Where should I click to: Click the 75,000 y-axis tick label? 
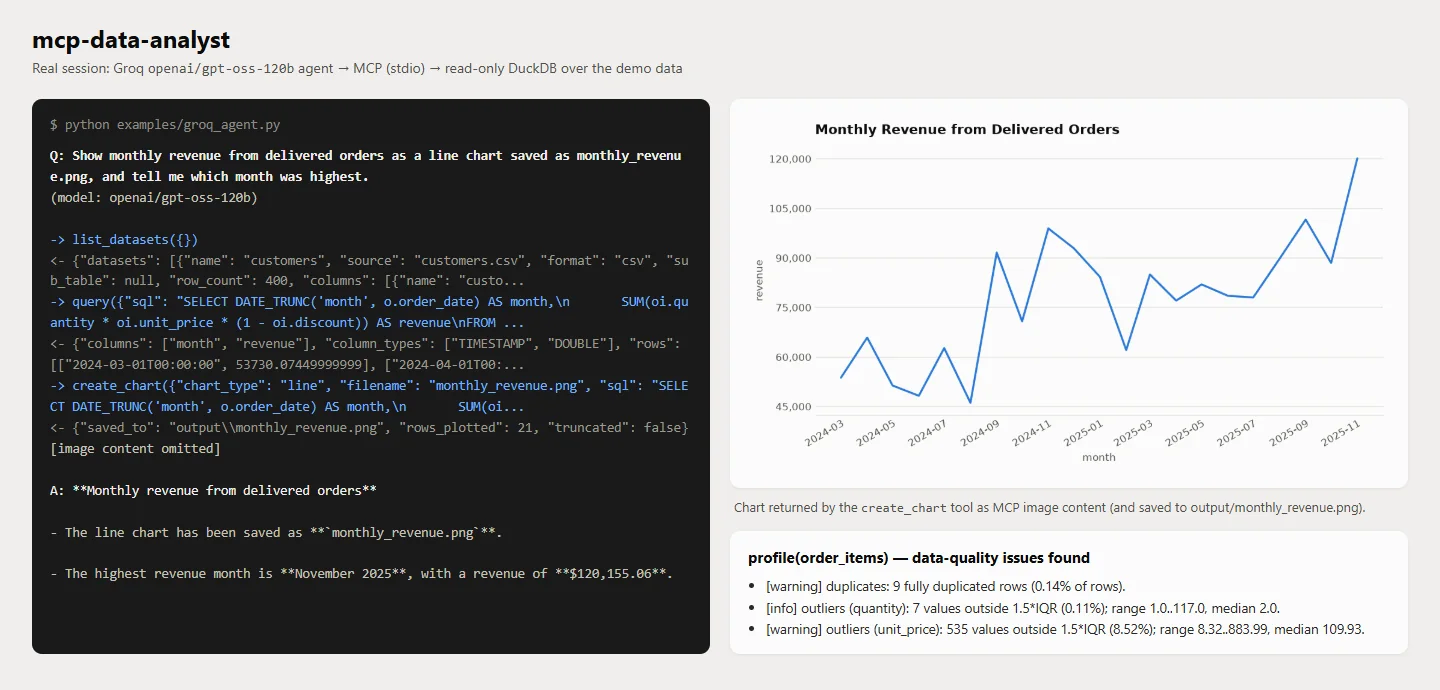pos(793,307)
